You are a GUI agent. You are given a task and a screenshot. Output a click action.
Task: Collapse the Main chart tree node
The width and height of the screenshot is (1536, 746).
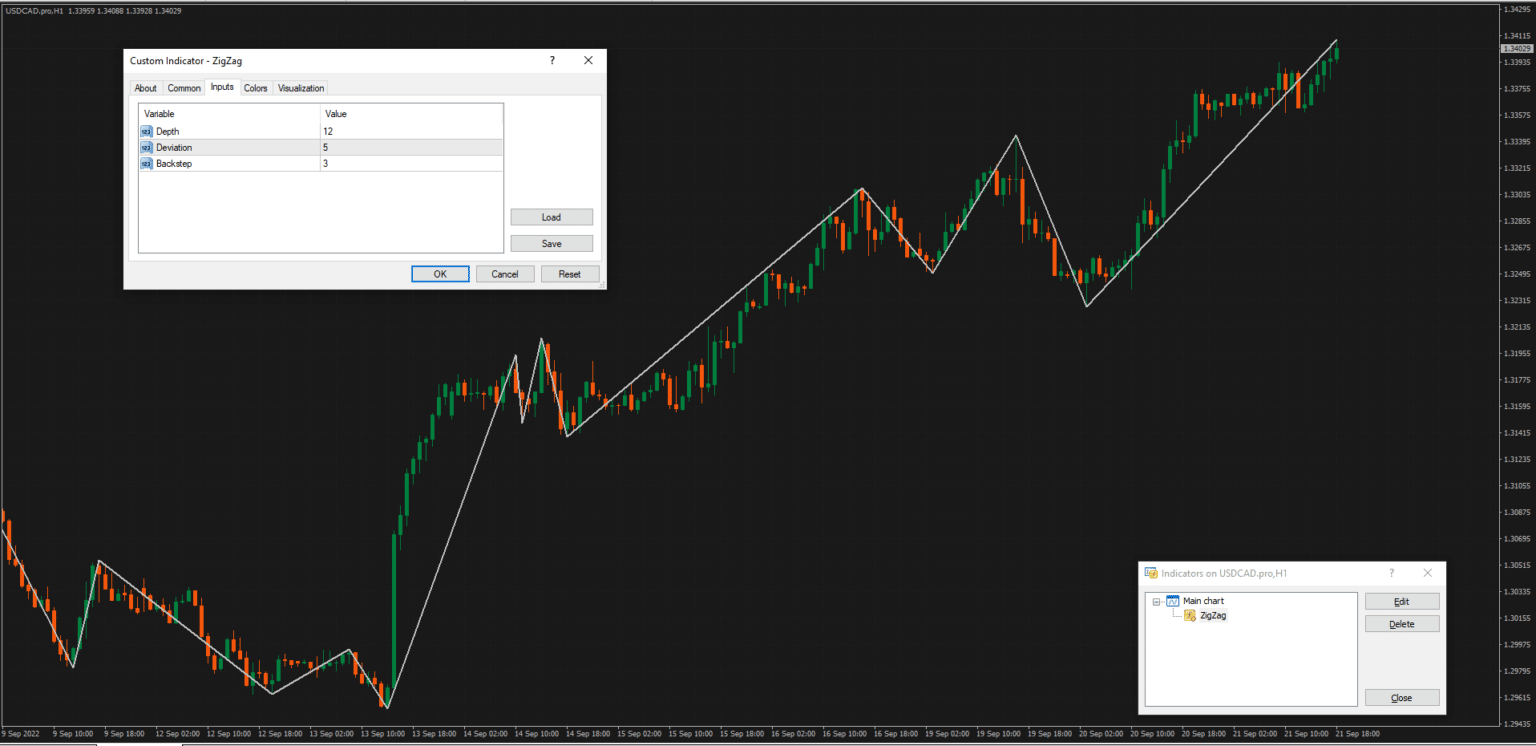tap(1157, 601)
